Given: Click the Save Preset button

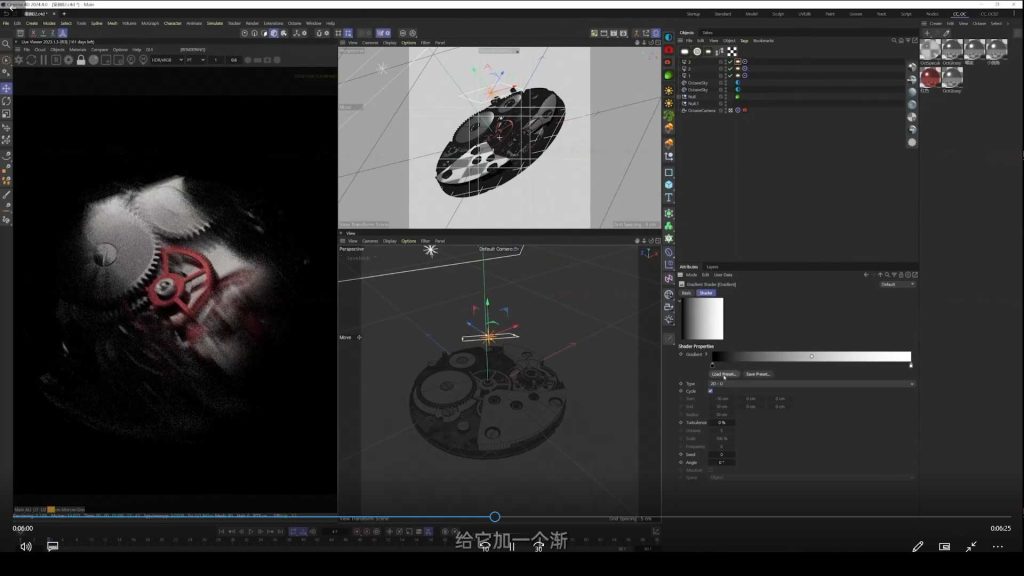Looking at the screenshot, I should [757, 374].
